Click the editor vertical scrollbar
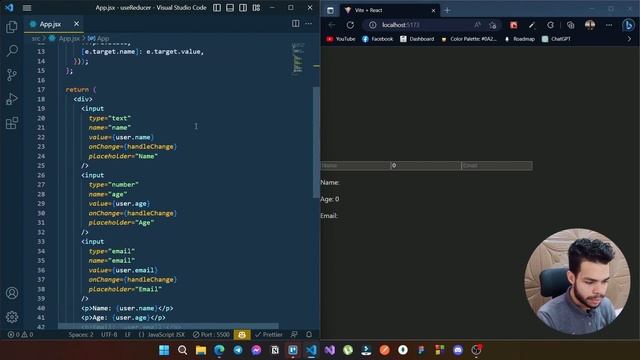640x360 pixels. 316,142
